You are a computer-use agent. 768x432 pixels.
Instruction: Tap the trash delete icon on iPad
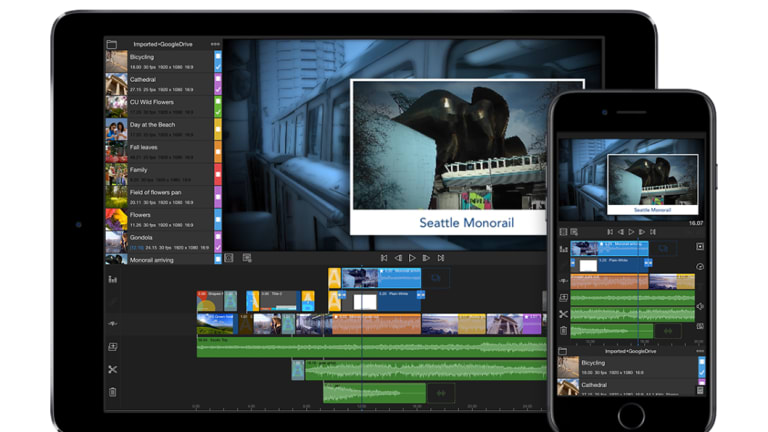click(x=113, y=392)
